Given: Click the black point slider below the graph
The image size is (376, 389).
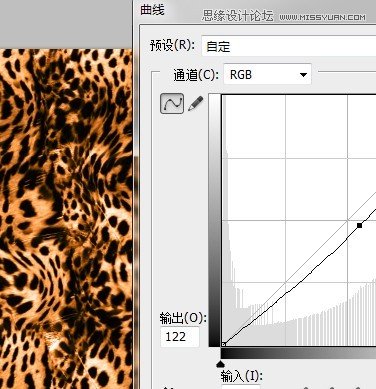Looking at the screenshot, I should pos(220,364).
